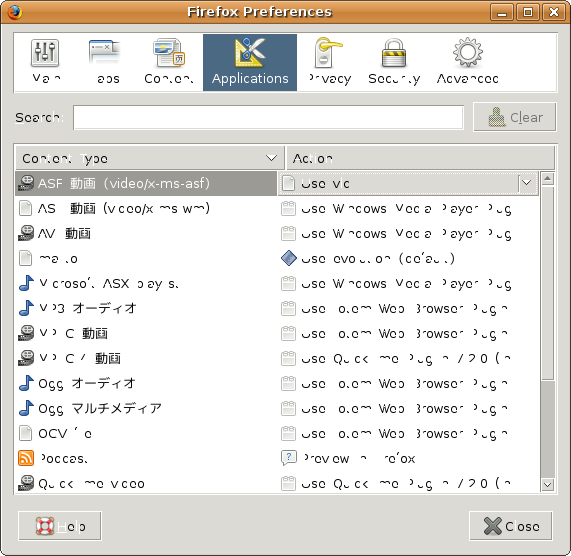
Task: Select the QuickTime Plug-in action for MPEG4 動画
Action: tap(406, 359)
